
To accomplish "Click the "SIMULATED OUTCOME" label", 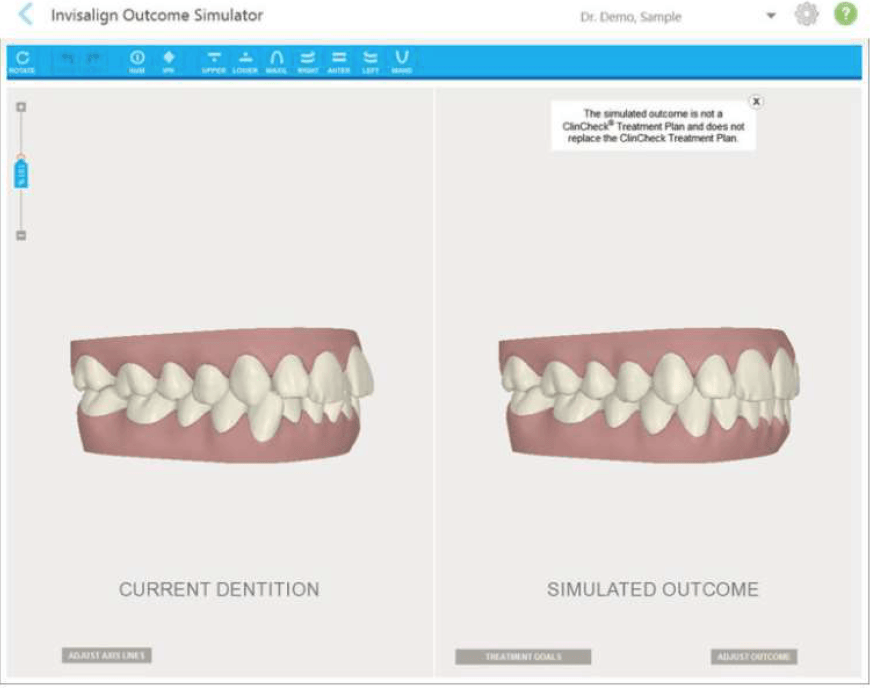I will point(653,589).
